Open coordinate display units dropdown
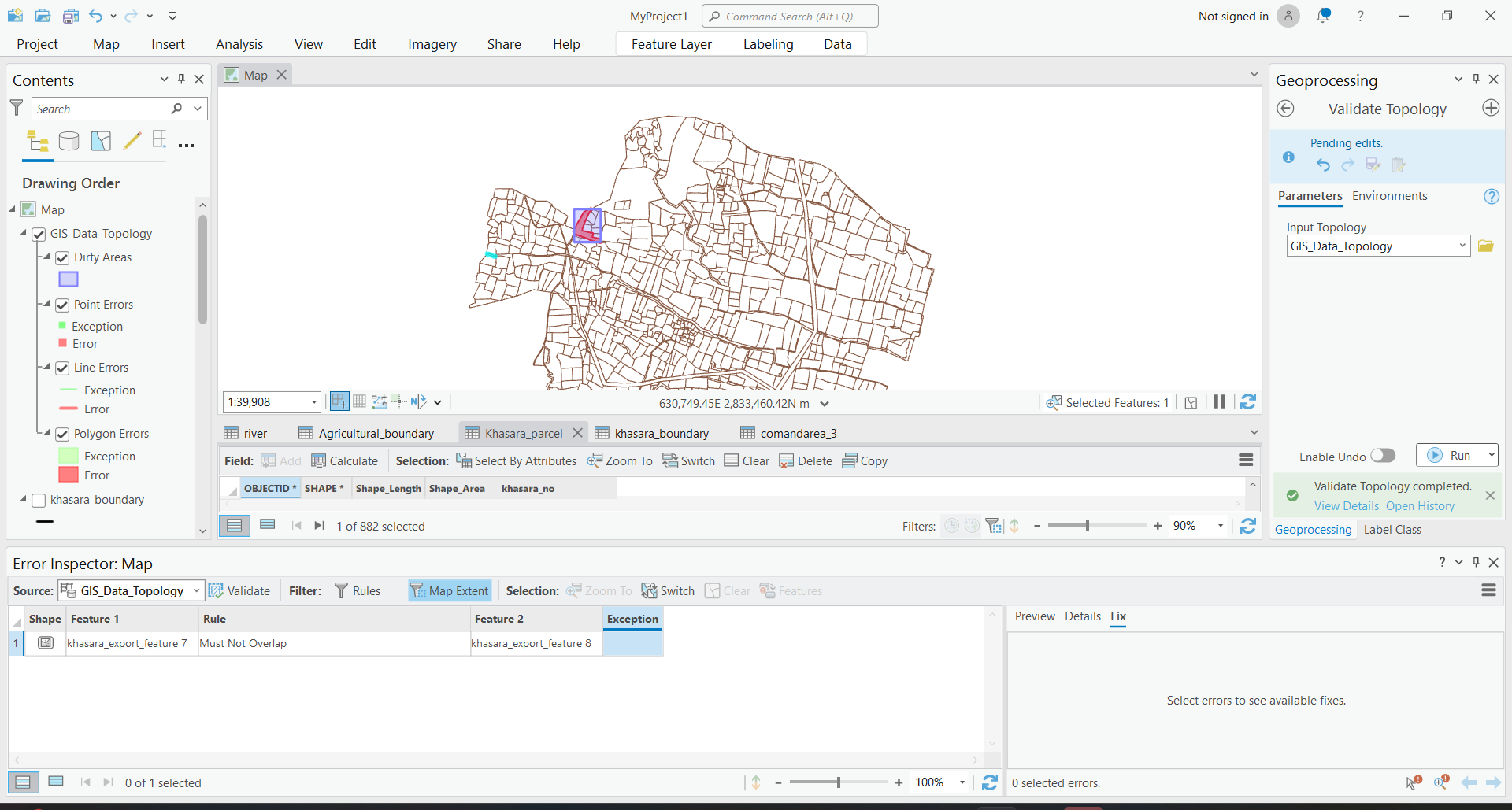The height and width of the screenshot is (810, 1512). pyautogui.click(x=825, y=403)
